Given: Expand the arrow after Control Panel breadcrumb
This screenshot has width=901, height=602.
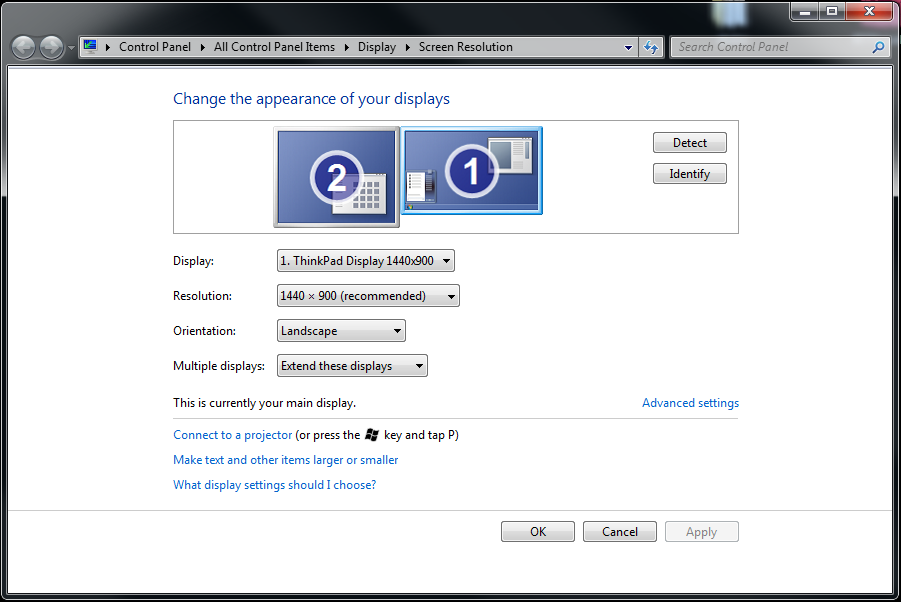Looking at the screenshot, I should point(202,47).
